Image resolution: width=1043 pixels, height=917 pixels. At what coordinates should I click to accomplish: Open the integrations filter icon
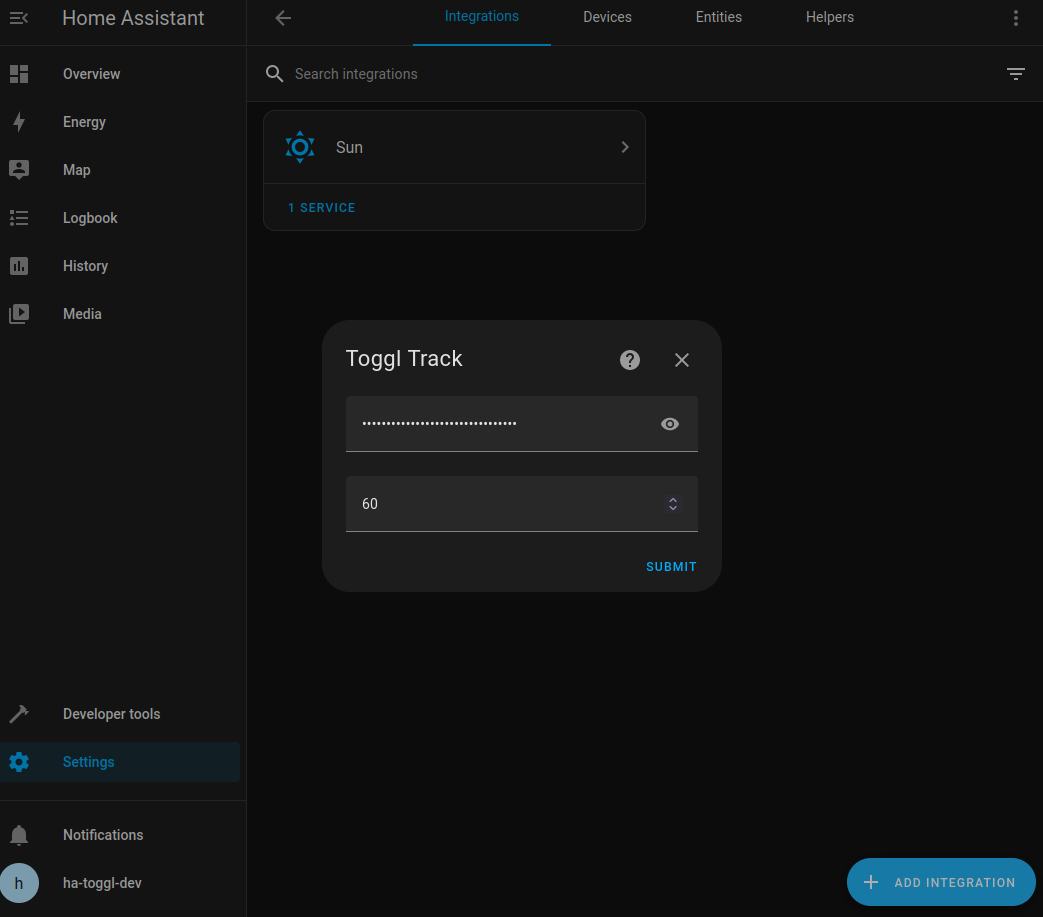pyautogui.click(x=1016, y=74)
